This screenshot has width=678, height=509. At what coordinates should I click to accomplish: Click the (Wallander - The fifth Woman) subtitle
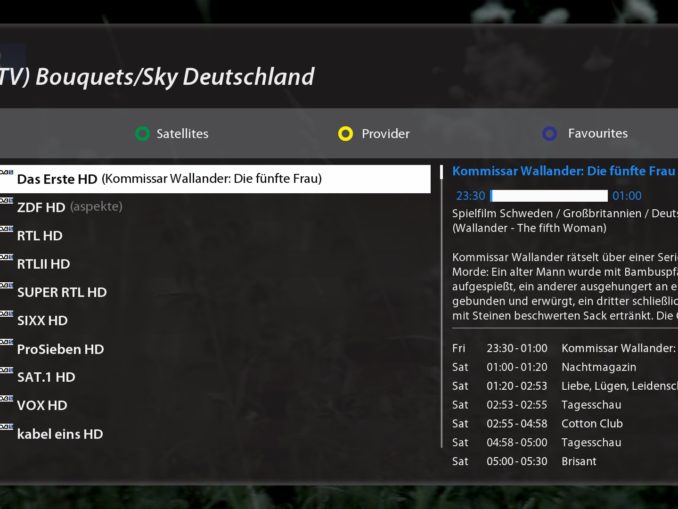(x=529, y=228)
